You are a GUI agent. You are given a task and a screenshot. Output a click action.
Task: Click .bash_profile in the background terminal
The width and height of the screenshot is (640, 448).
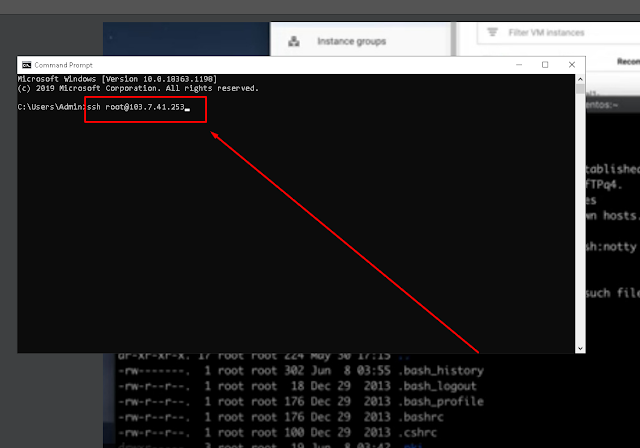(441, 401)
